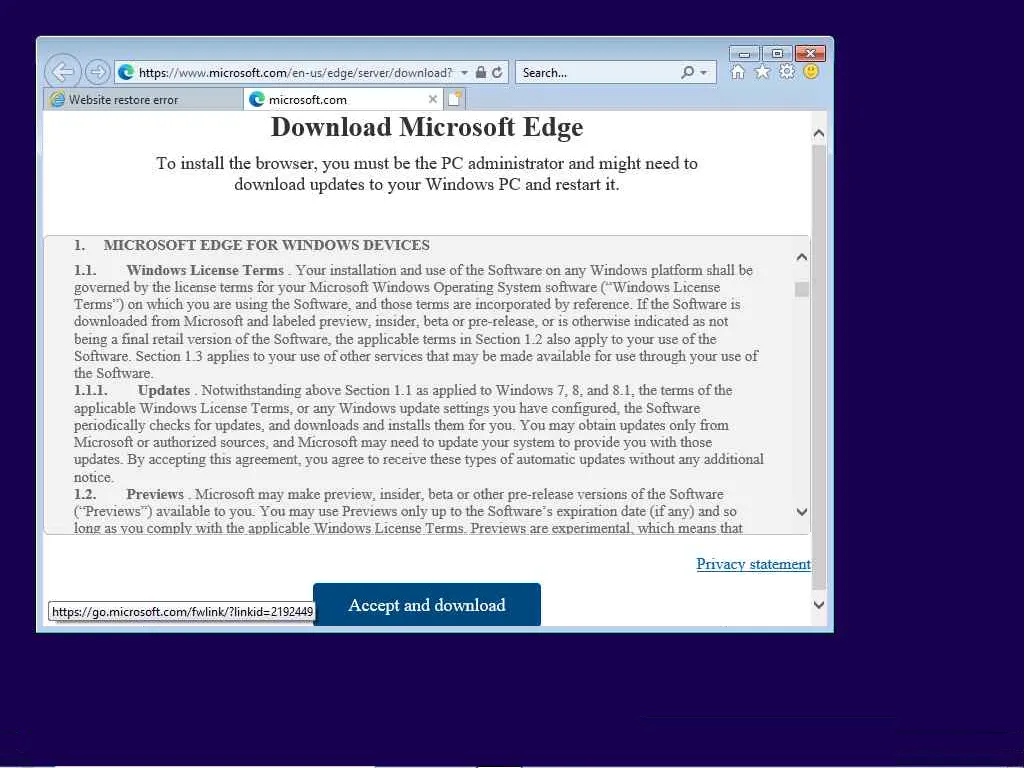Click the license terms scrollbar thumb
Image resolution: width=1024 pixels, height=768 pixels.
pos(802,289)
